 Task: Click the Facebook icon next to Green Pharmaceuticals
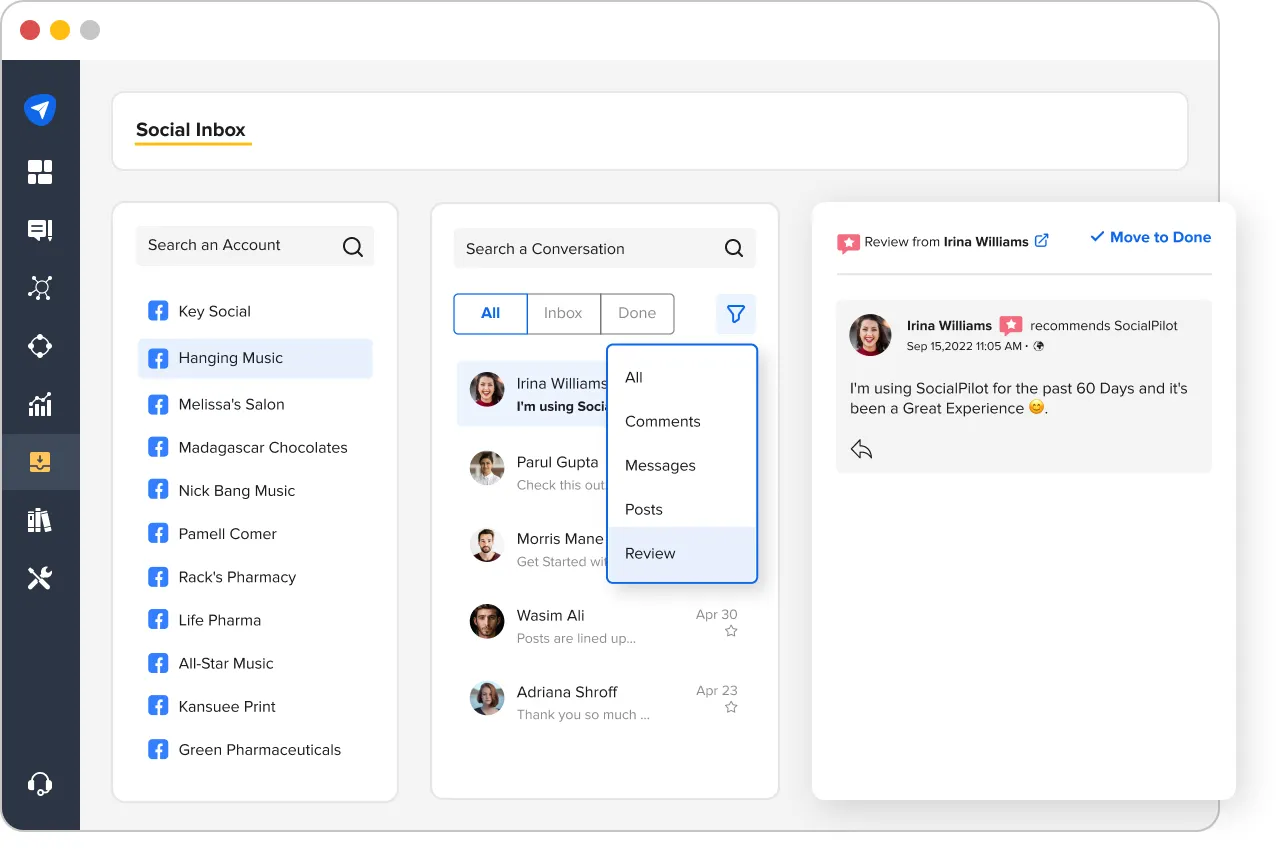(158, 749)
